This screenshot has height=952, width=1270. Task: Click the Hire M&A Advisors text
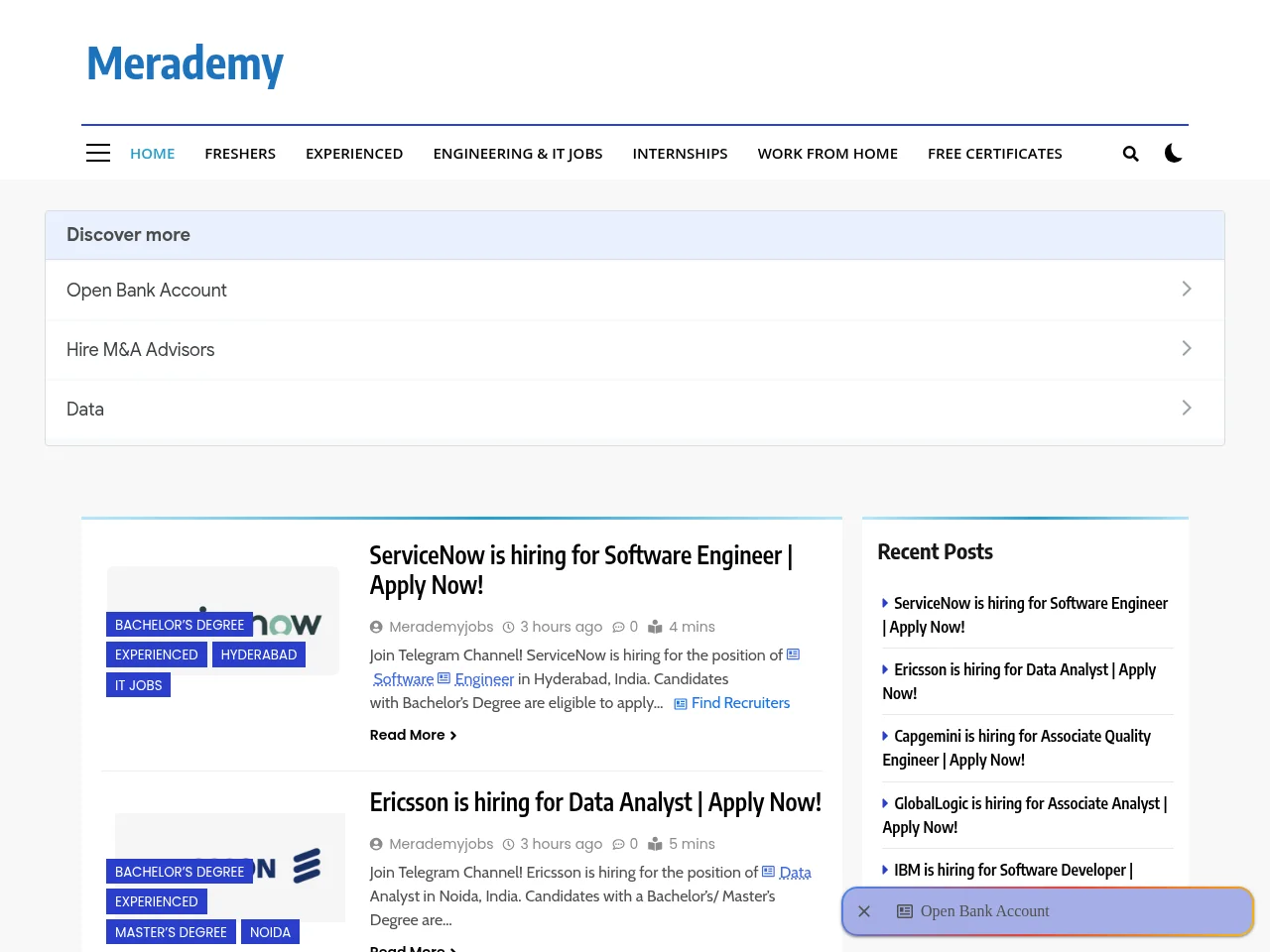pos(140,350)
